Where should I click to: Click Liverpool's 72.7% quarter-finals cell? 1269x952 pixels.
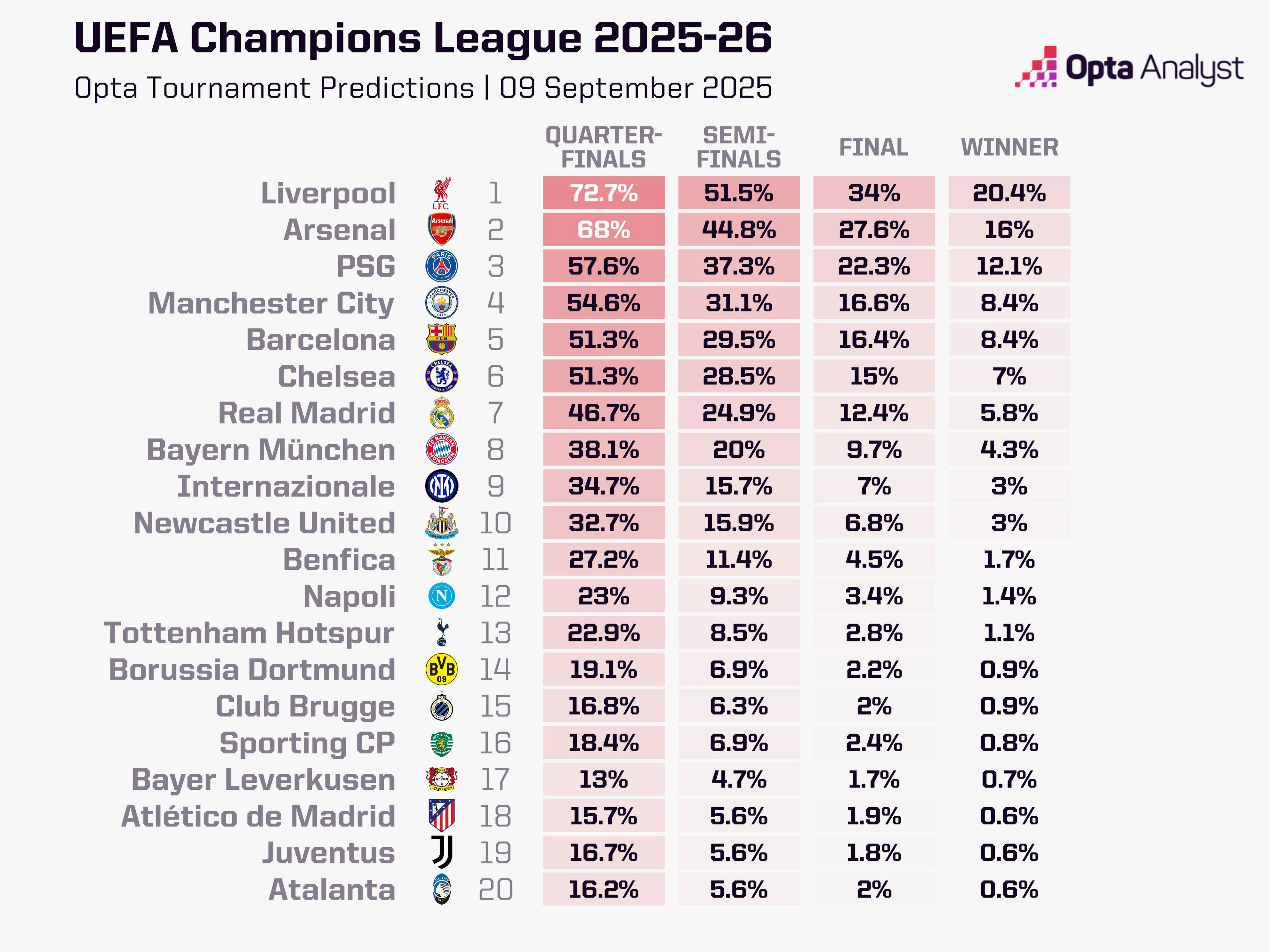[604, 193]
